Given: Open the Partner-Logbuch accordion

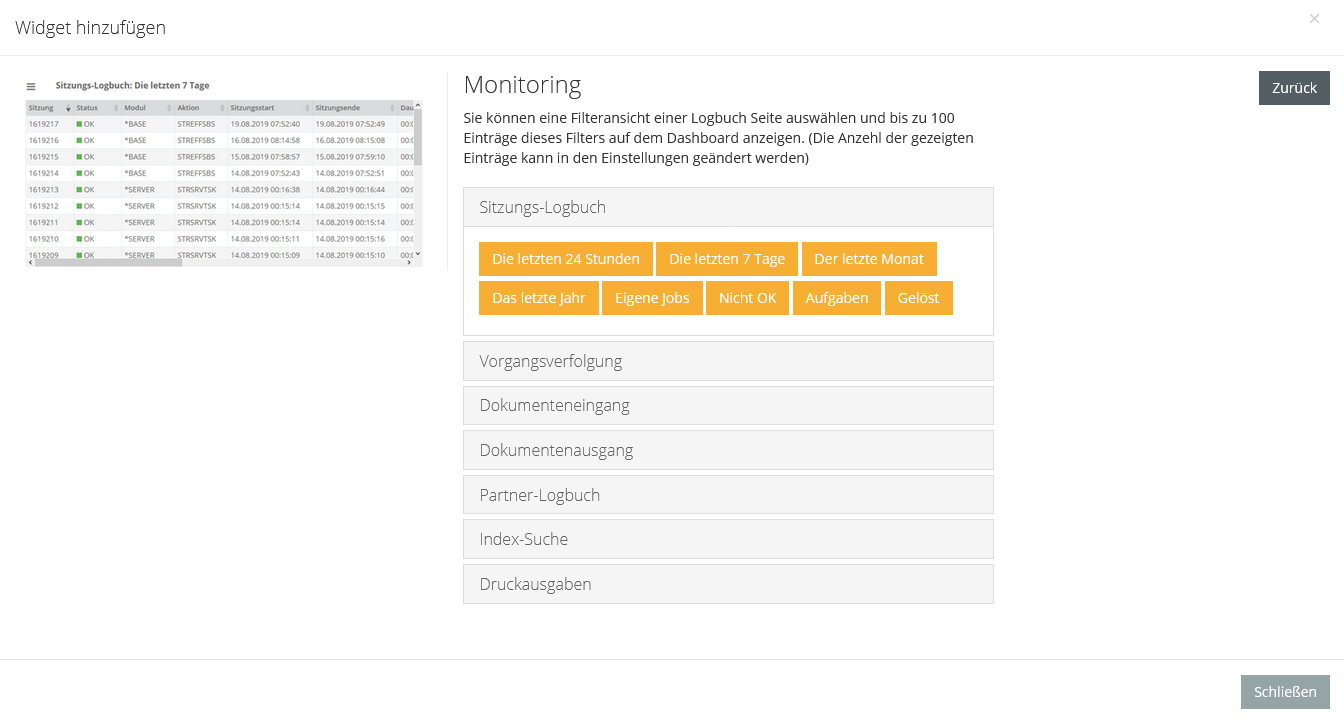Looking at the screenshot, I should coord(728,495).
